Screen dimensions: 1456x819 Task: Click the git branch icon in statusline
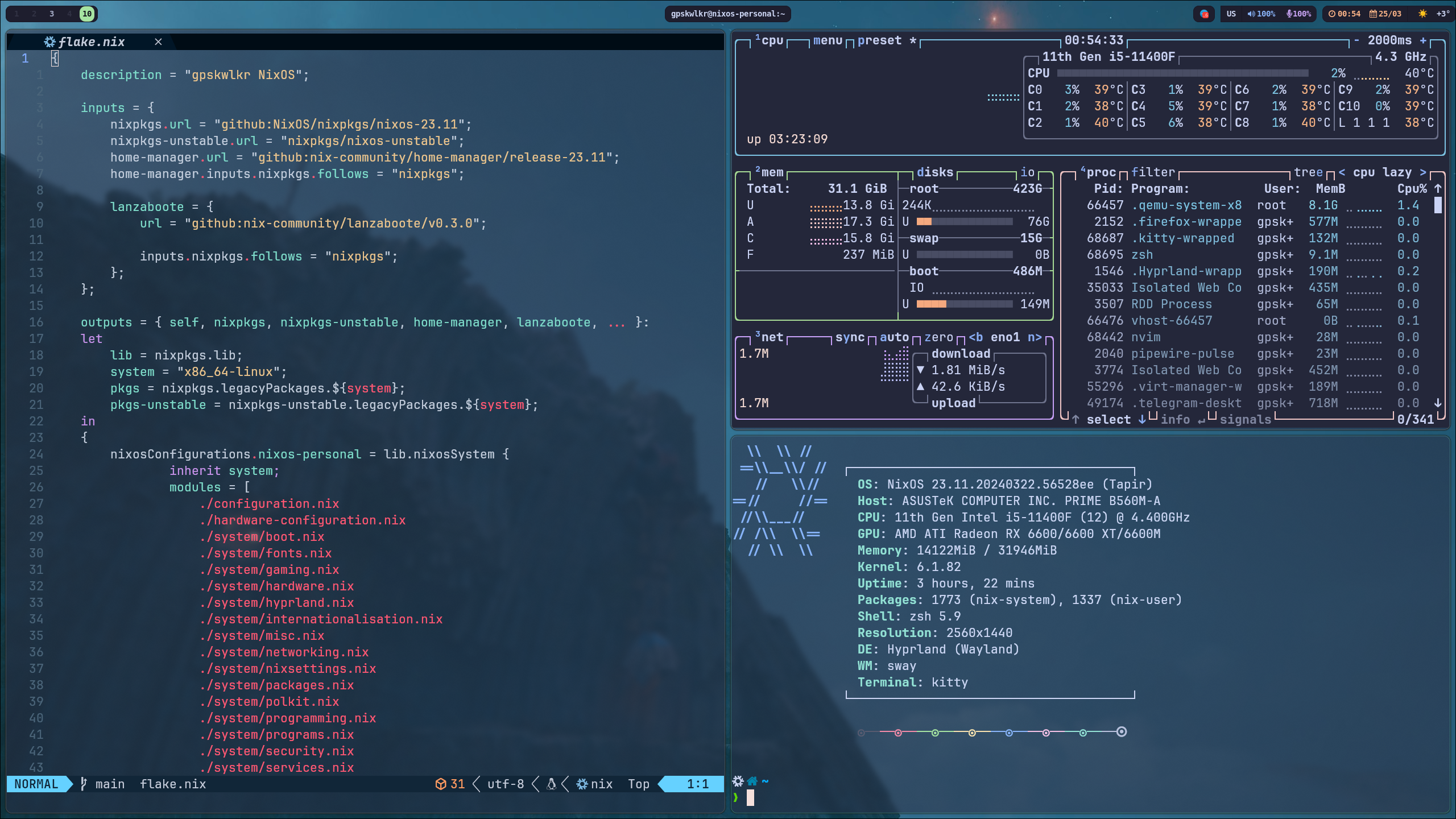84,784
